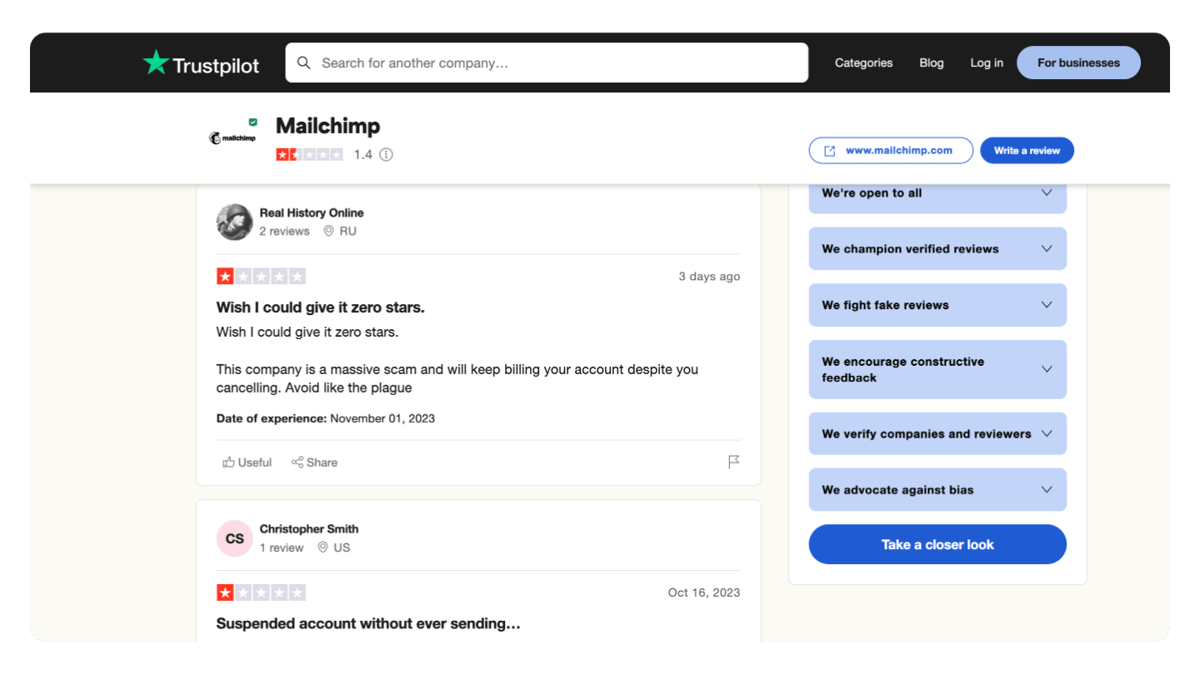1200x675 pixels.
Task: Open the rating info icon next to 1.4
Action: (386, 155)
